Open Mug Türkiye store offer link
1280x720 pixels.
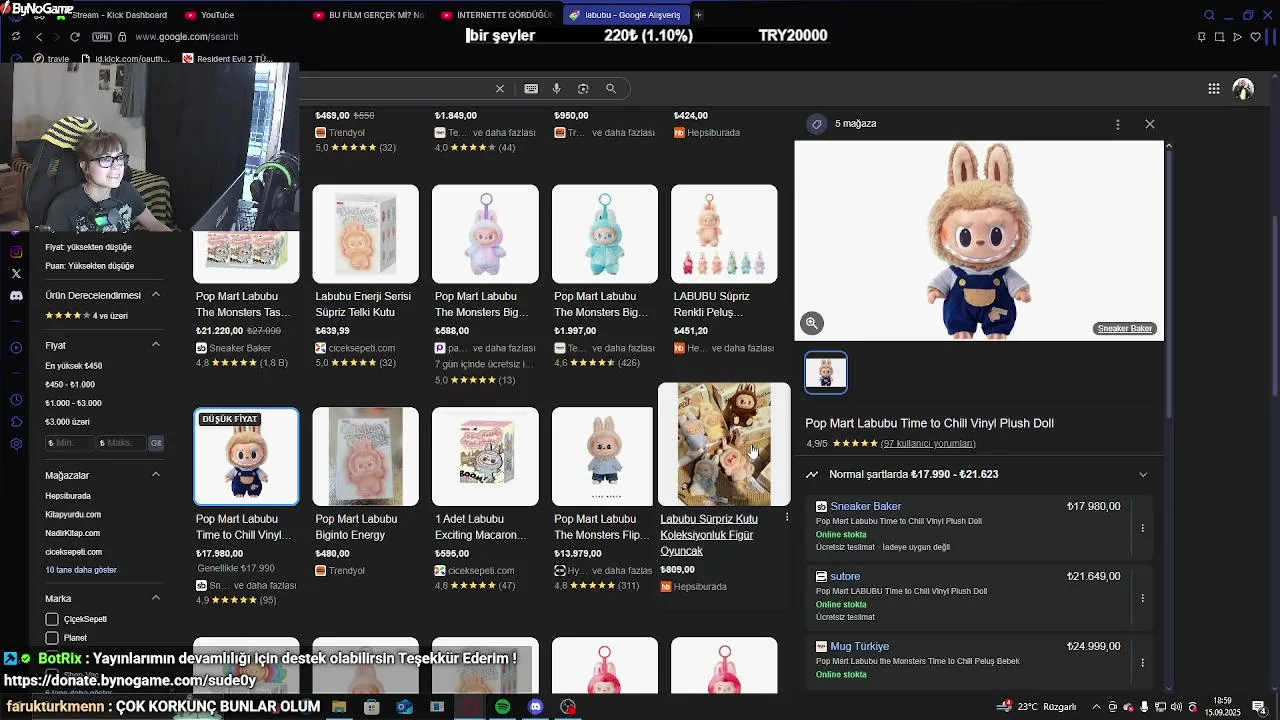pyautogui.click(x=859, y=646)
